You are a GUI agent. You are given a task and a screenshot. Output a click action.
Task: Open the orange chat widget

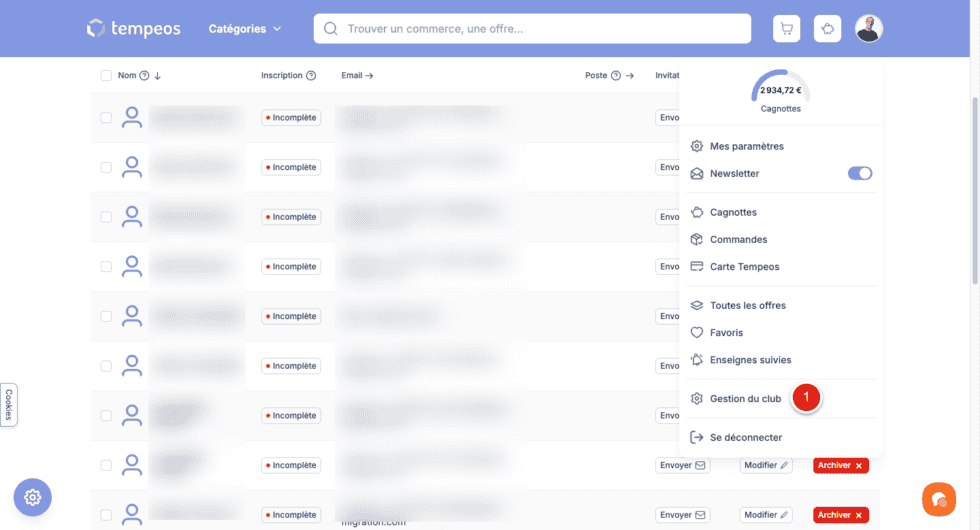pos(938,498)
